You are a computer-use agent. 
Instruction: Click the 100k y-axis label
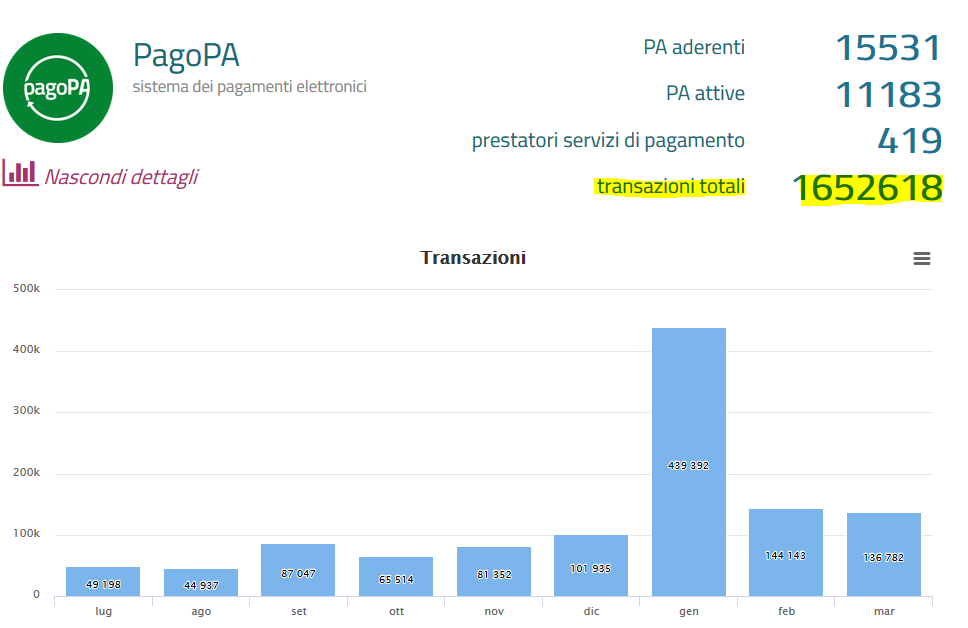tap(27, 534)
